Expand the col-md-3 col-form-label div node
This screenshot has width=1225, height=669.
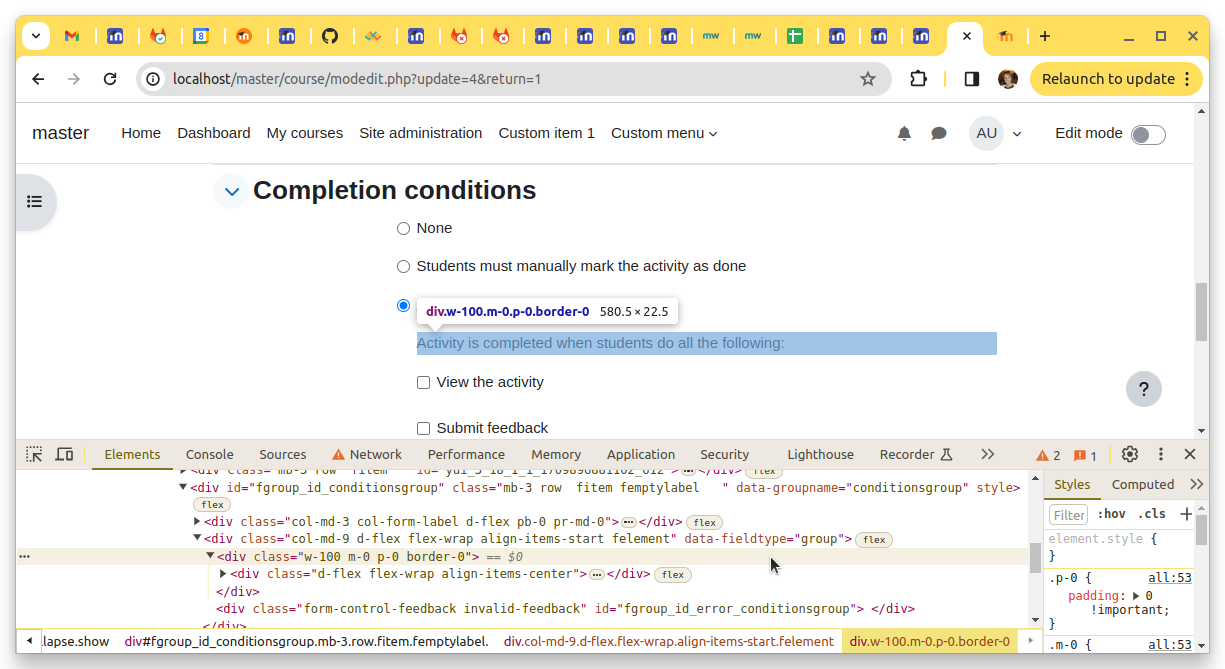tap(197, 522)
